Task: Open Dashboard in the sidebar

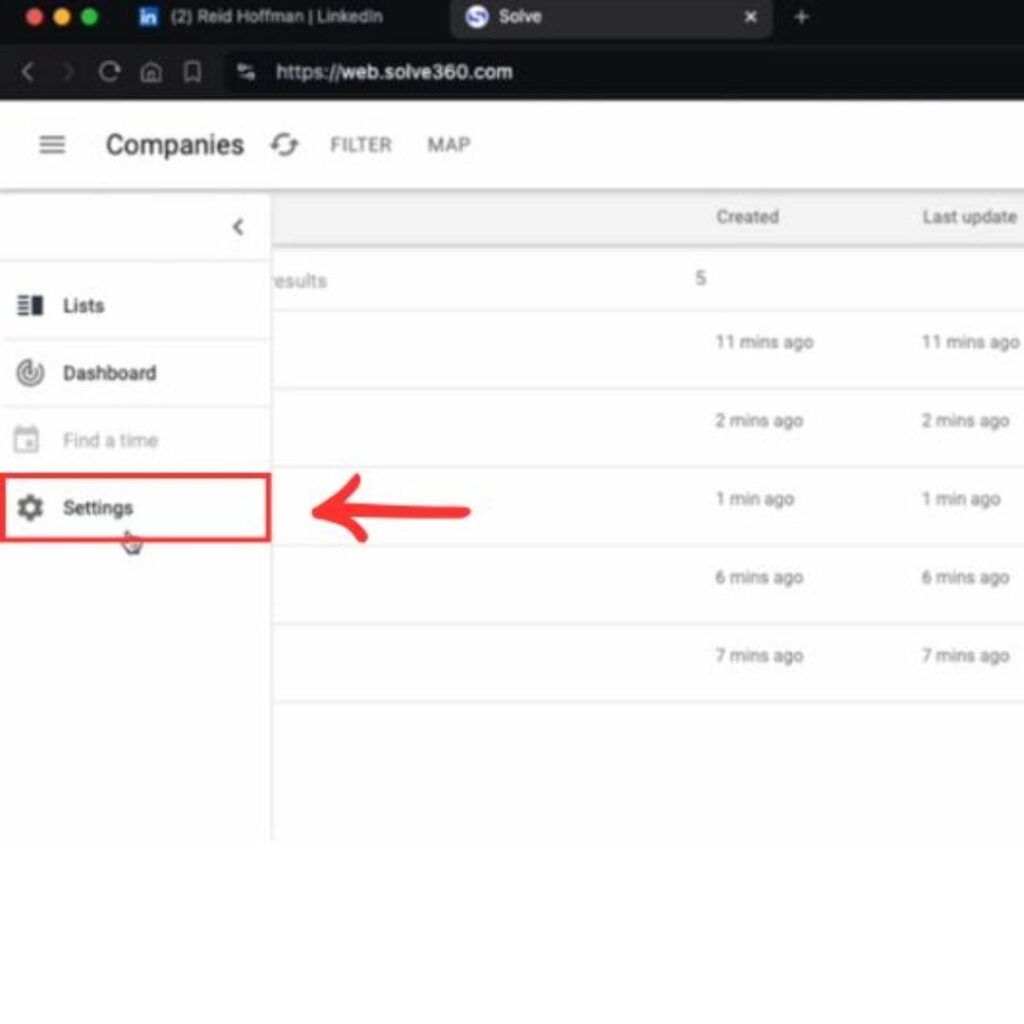Action: click(135, 373)
